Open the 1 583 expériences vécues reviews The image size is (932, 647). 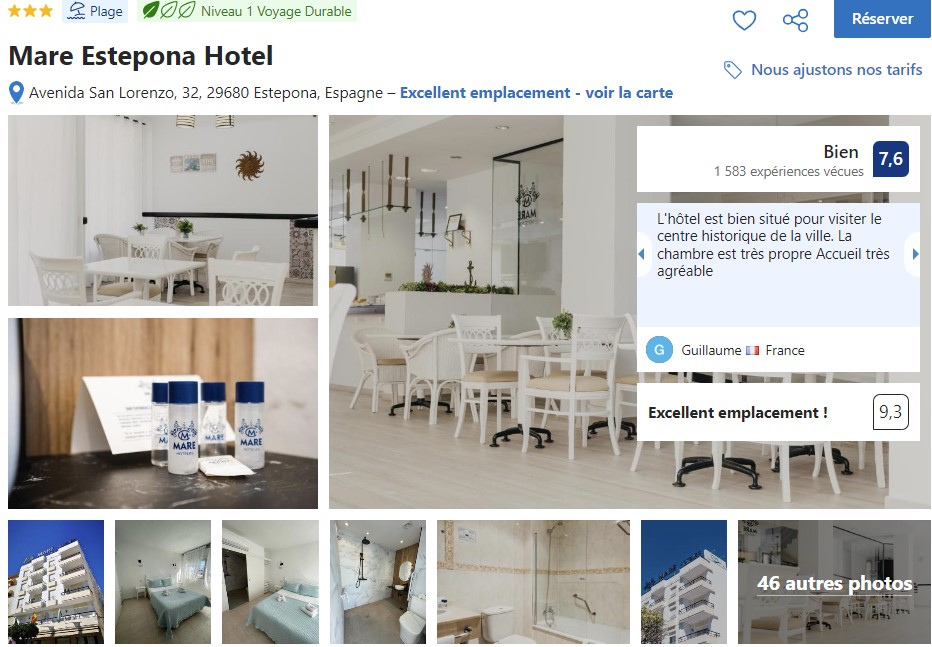point(789,171)
